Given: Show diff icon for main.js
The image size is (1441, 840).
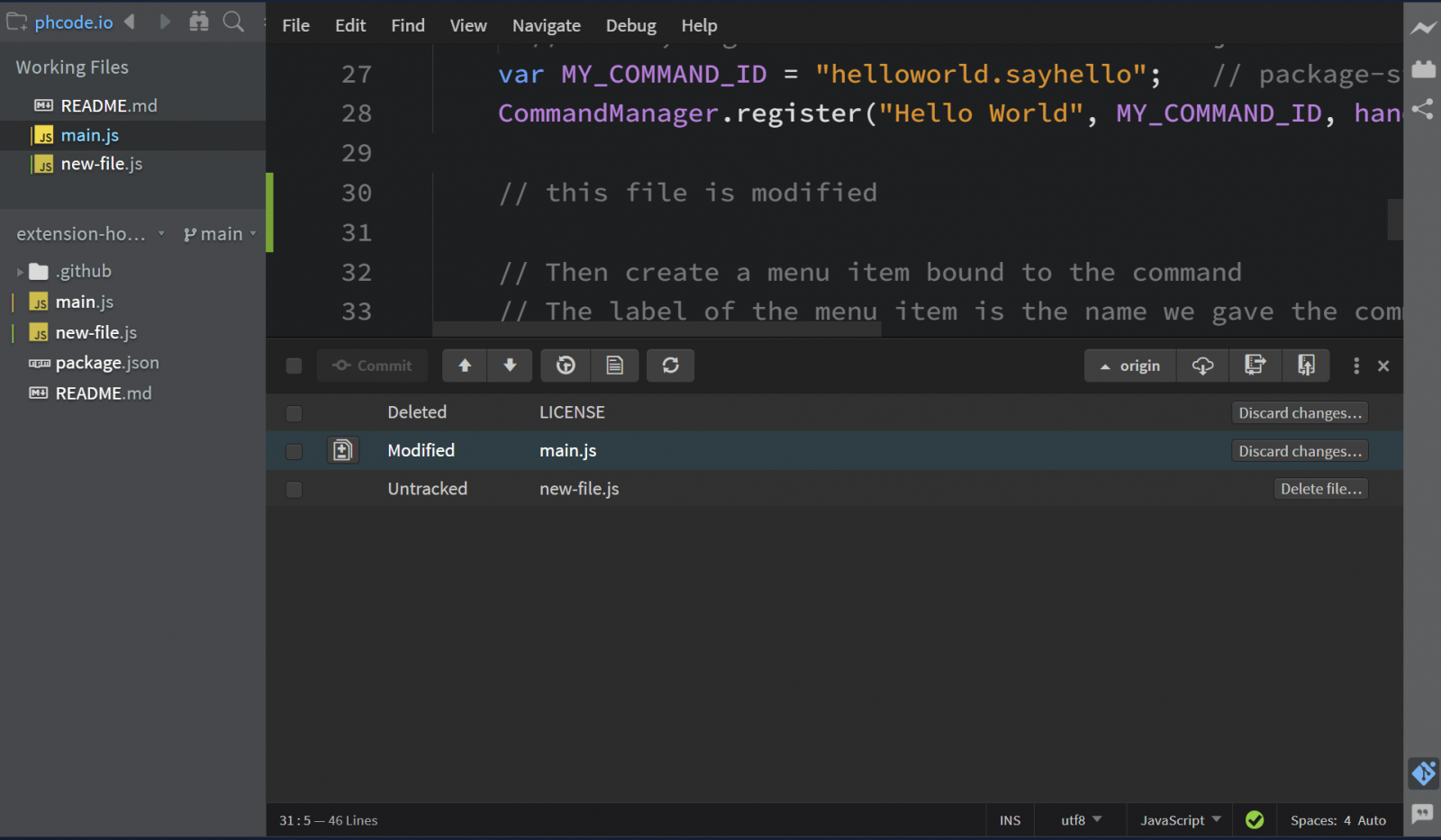Looking at the screenshot, I should (342, 450).
